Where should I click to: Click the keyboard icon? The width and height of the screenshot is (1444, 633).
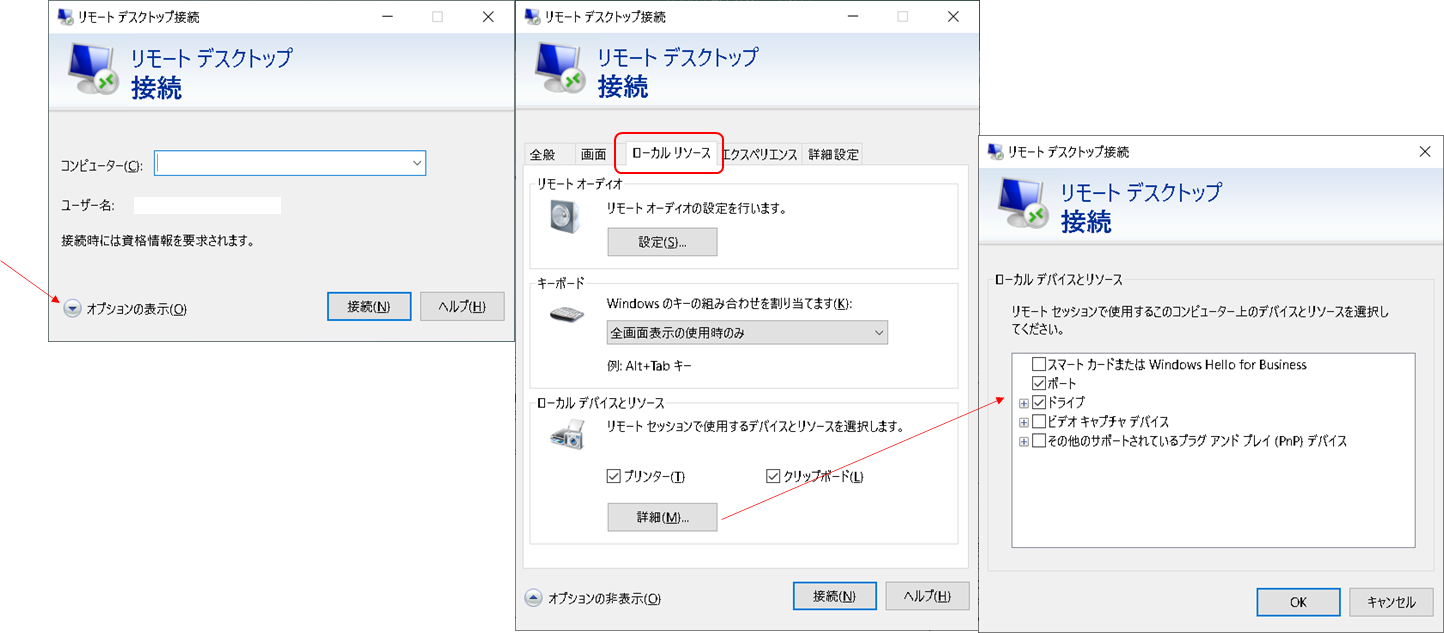pos(567,314)
